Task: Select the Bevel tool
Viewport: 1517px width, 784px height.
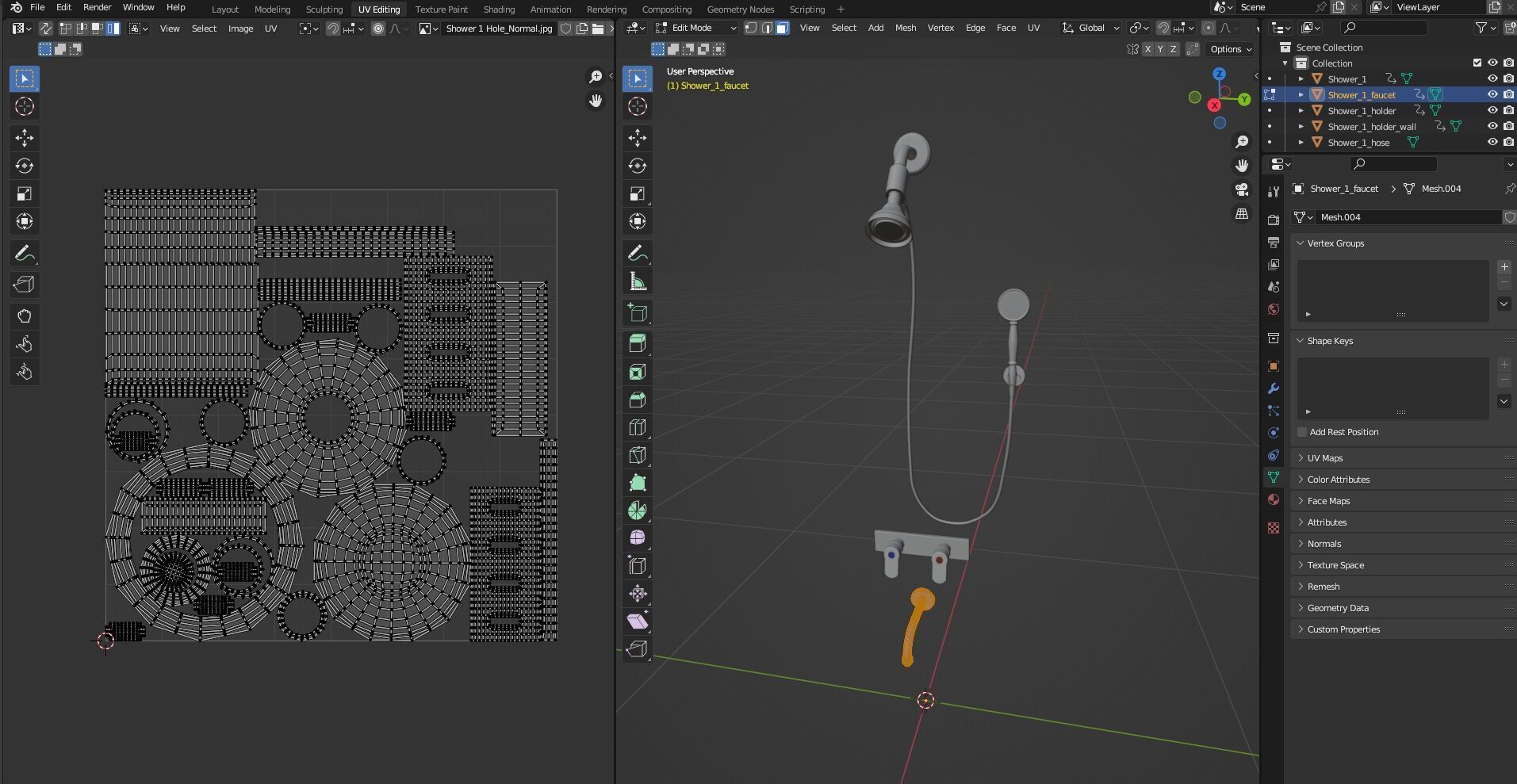Action: 638,400
